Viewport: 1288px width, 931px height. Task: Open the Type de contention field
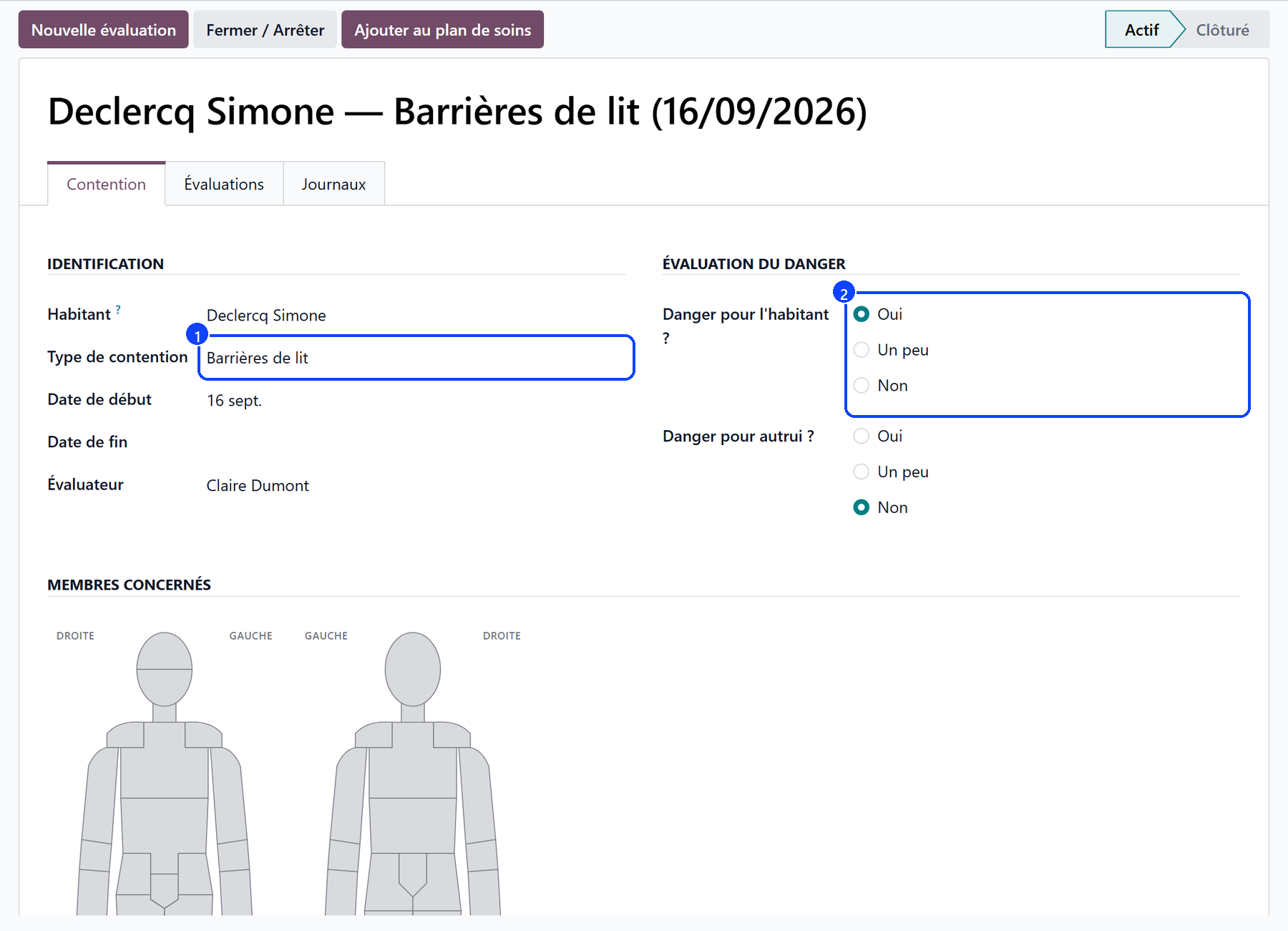(x=416, y=358)
